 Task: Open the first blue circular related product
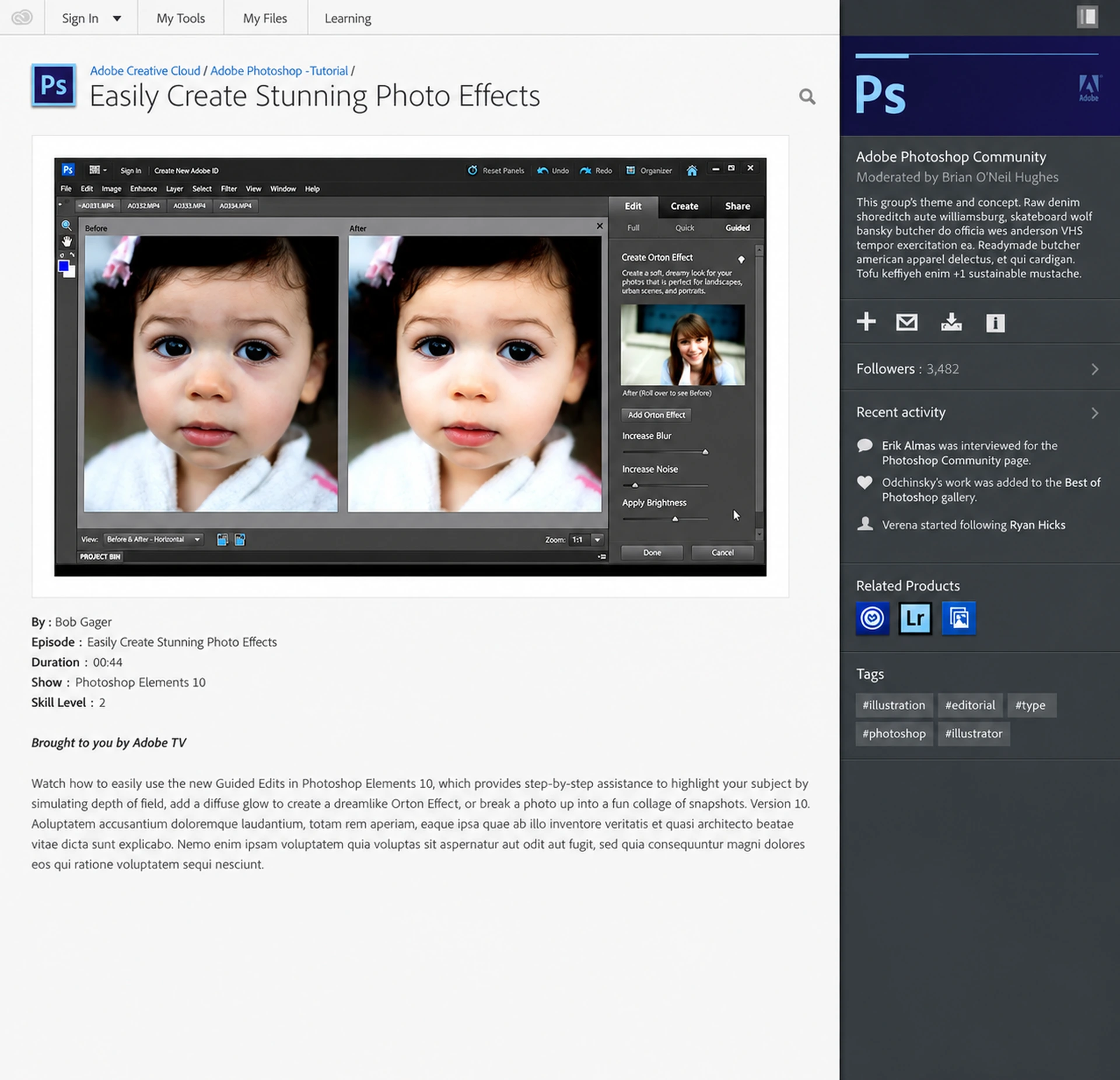872,617
